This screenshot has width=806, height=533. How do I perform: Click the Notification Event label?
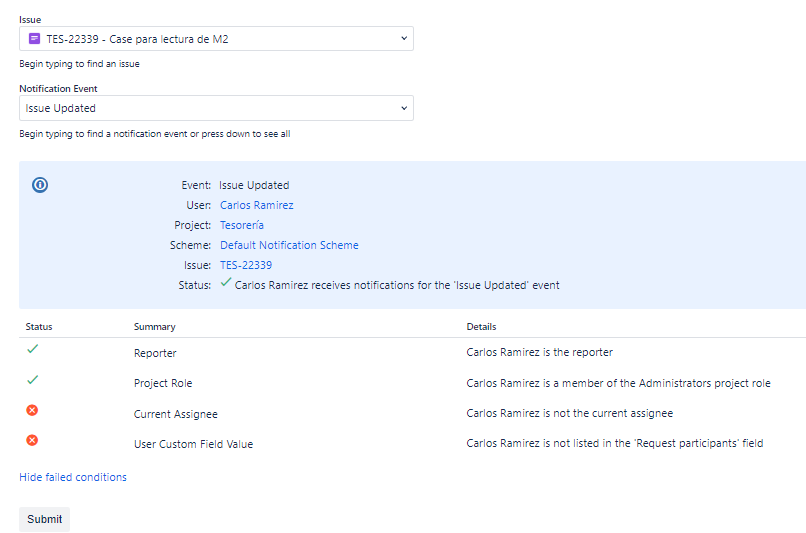(x=58, y=88)
